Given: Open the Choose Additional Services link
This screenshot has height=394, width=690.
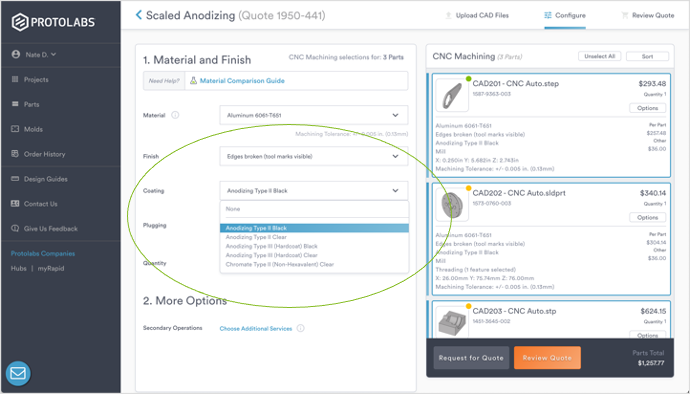Looking at the screenshot, I should pyautogui.click(x=256, y=329).
